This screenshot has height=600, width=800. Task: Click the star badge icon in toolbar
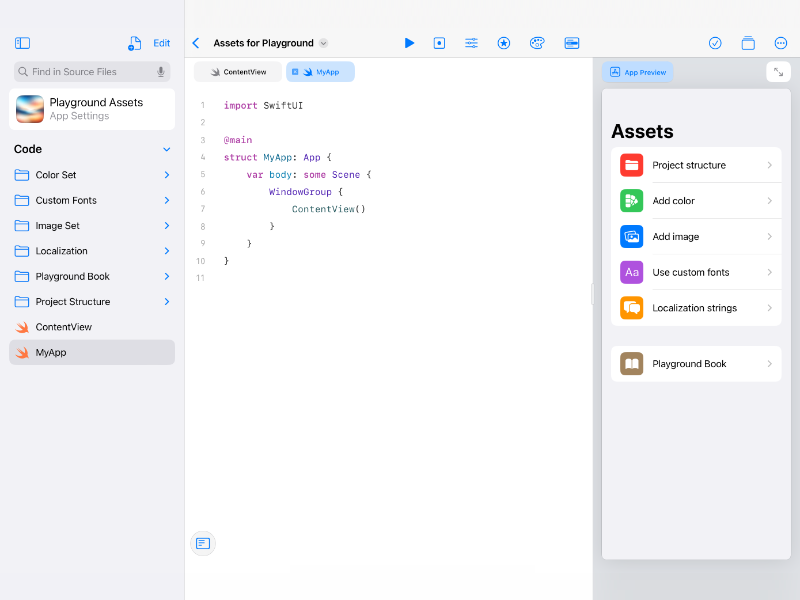[504, 43]
